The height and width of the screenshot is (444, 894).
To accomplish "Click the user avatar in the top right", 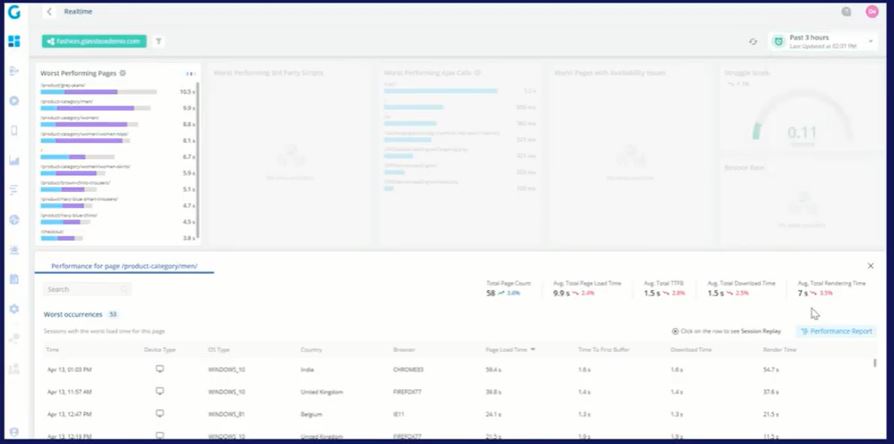I will (872, 11).
